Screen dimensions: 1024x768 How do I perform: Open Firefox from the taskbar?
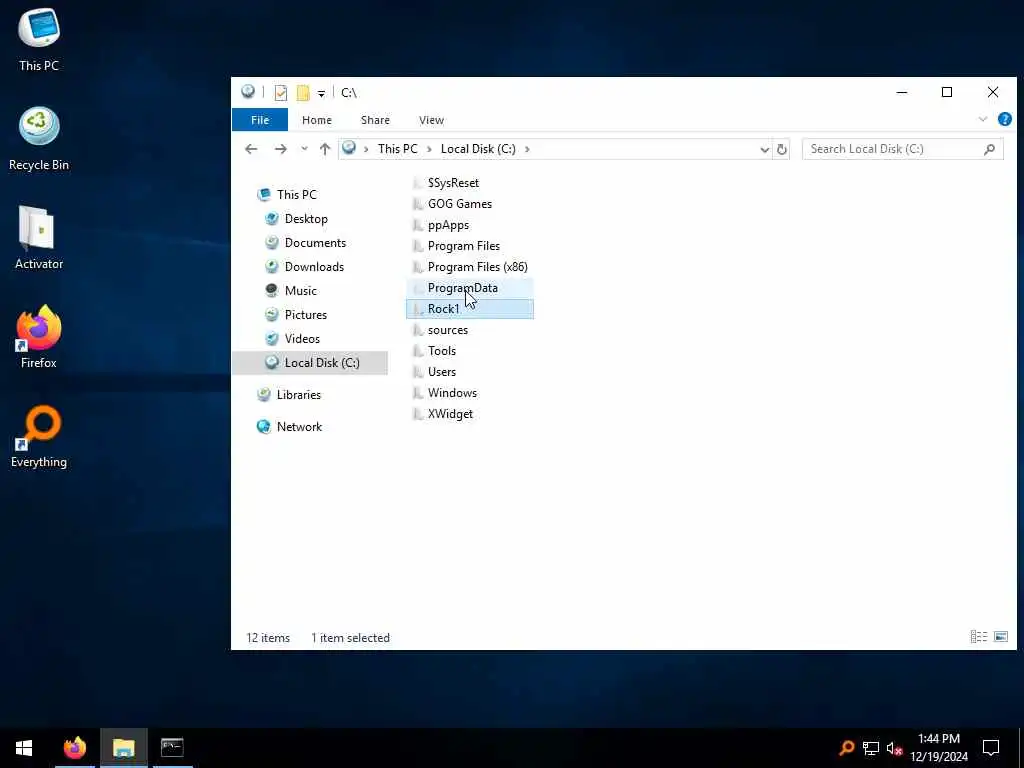tap(74, 748)
